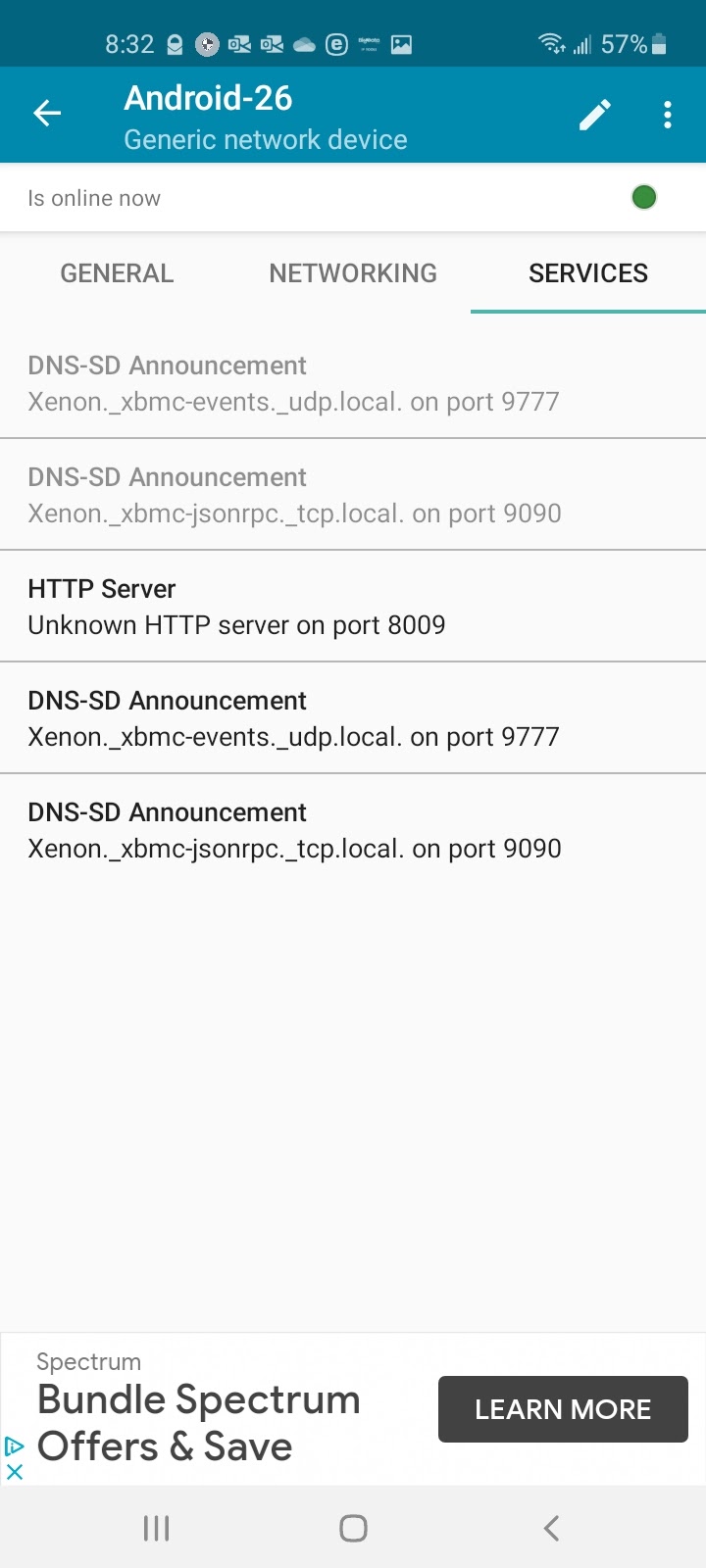The height and width of the screenshot is (1568, 706).
Task: Open the black-text xbmc-events DNS-SD entry
Action: click(x=353, y=718)
